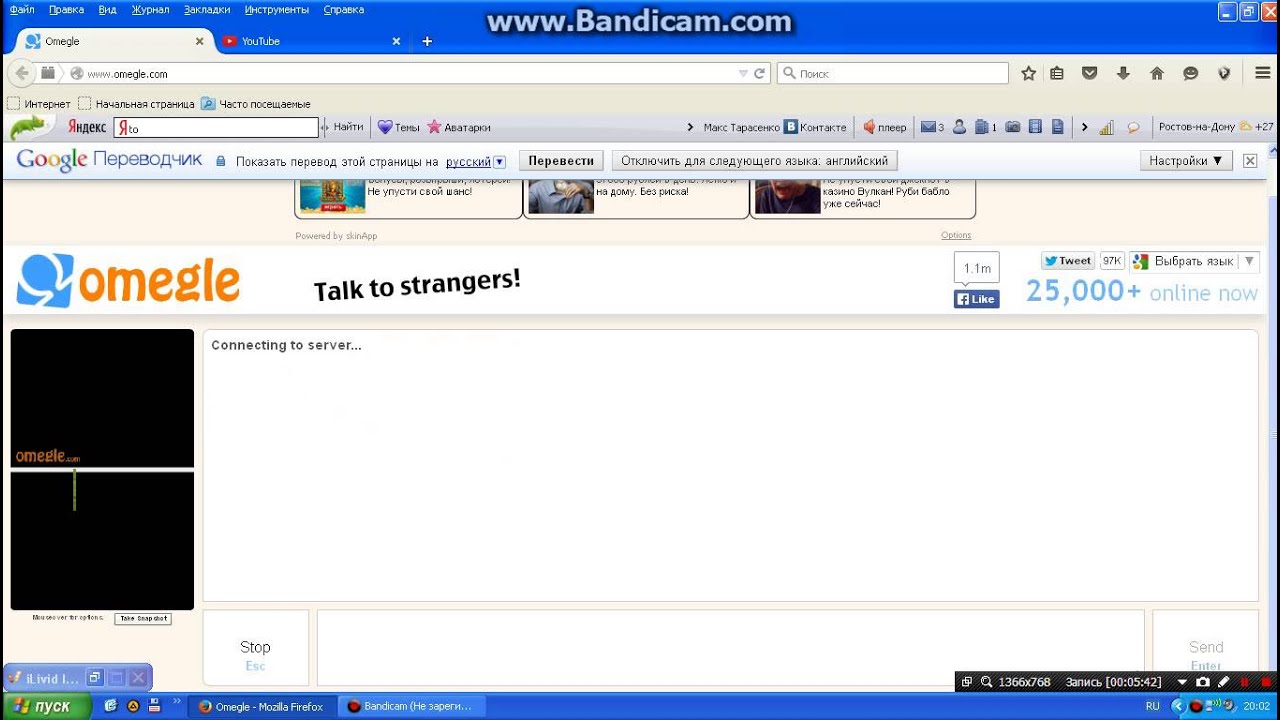Click the Bandicam camera screenshot icon
1280x720 pixels.
1203,682
